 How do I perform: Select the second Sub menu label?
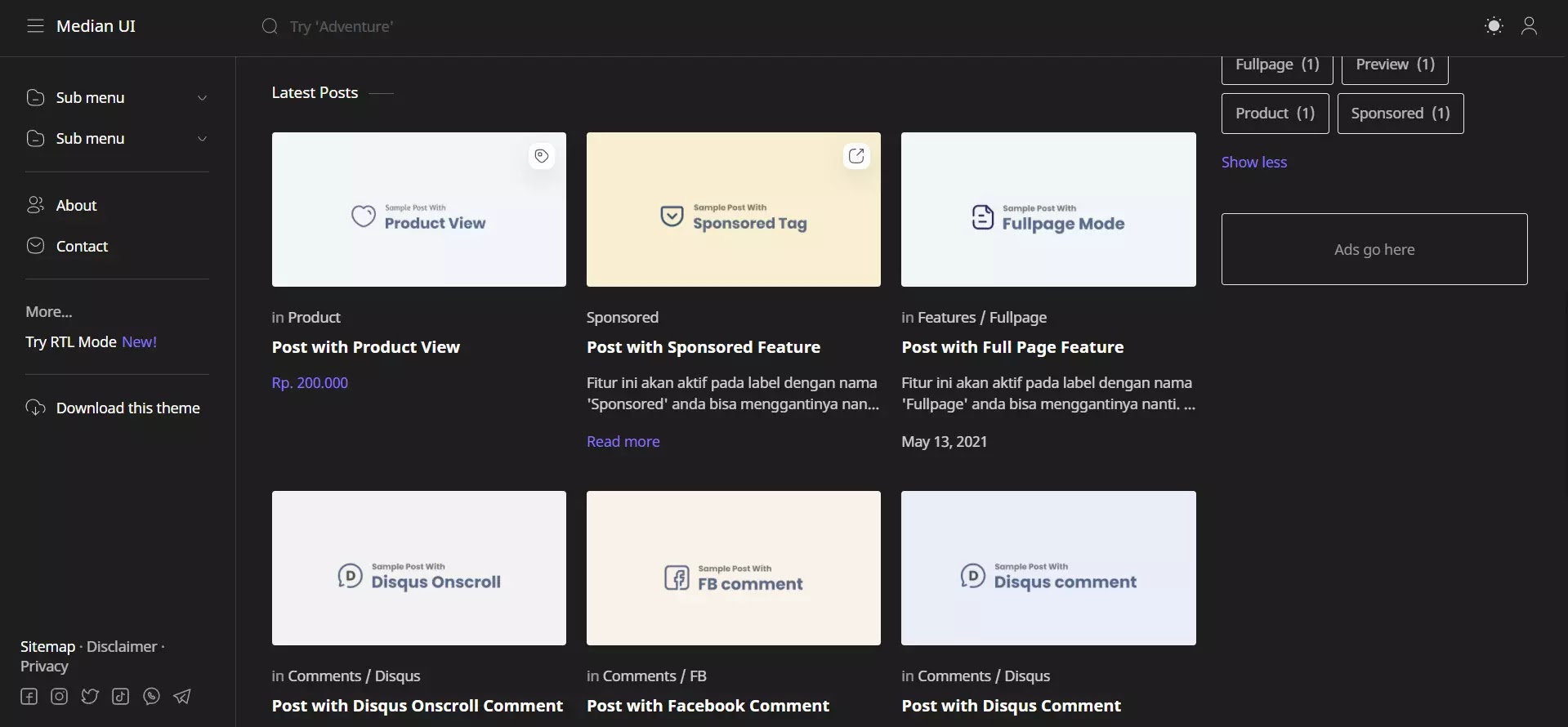point(90,138)
